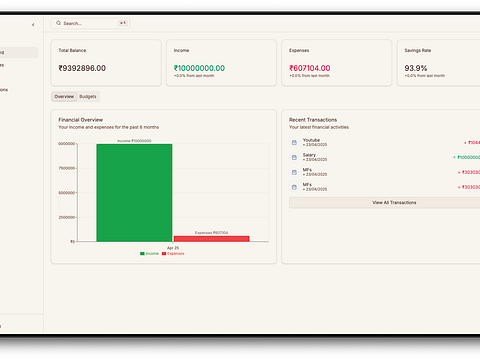The height and width of the screenshot is (360, 480).
Task: Click the 7500000 y-axis label
Action: pos(67,168)
